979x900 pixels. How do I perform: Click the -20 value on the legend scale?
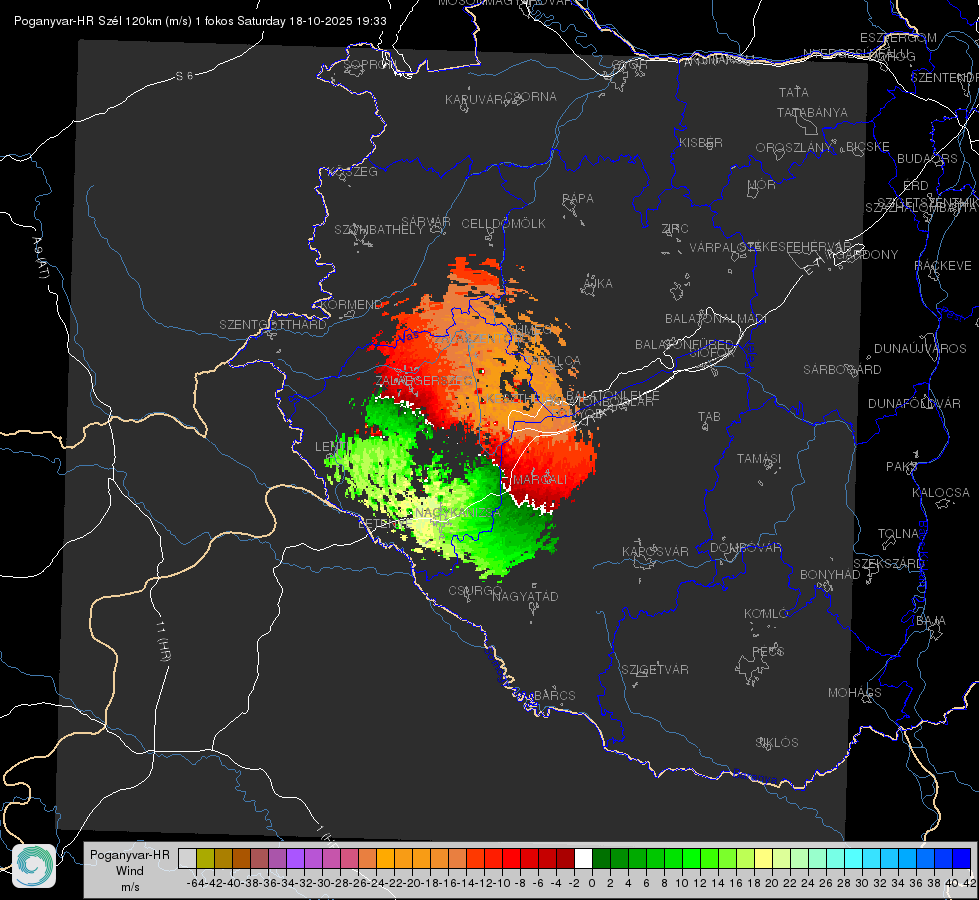412,883
